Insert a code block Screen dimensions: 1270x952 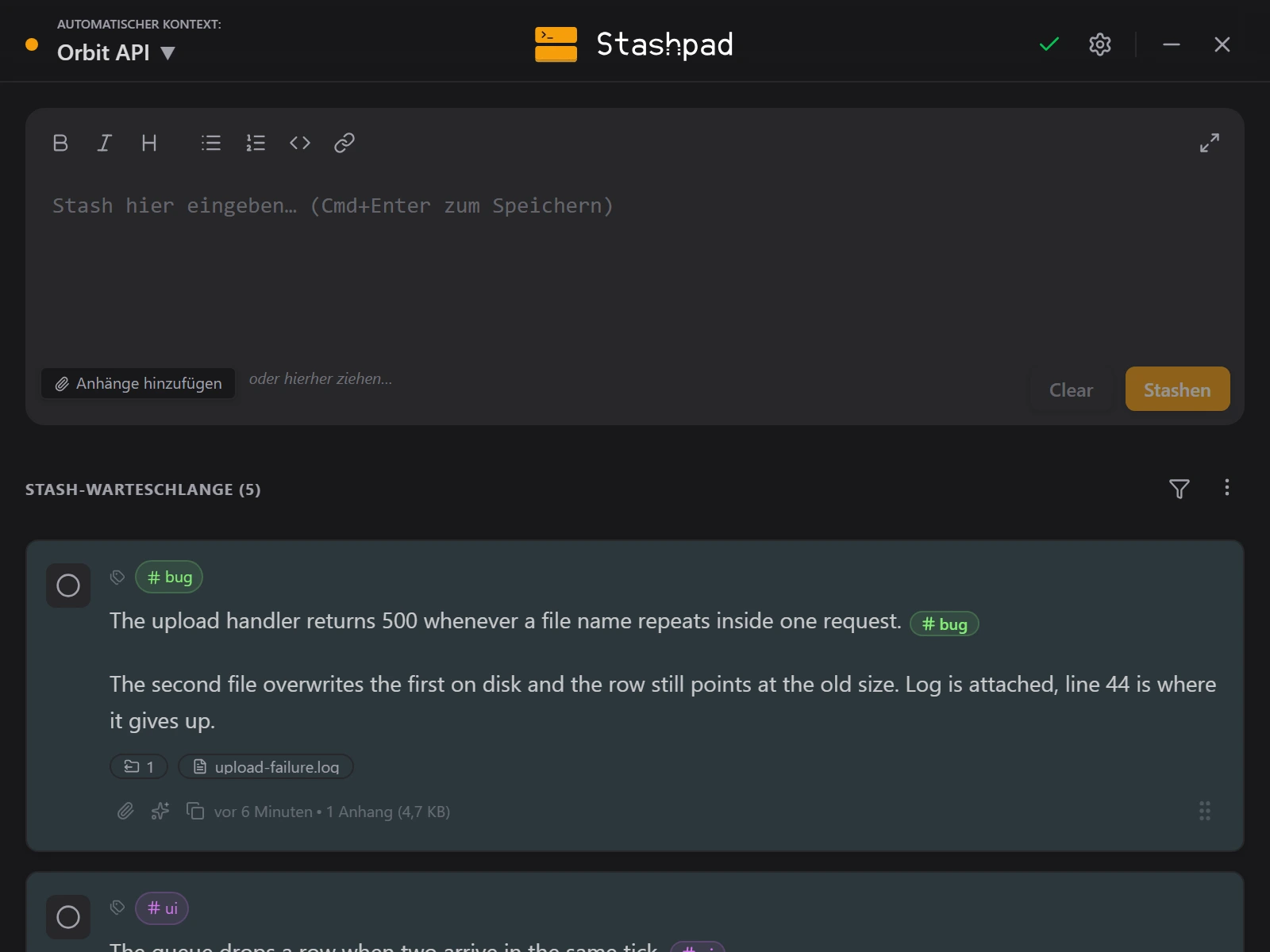tap(300, 143)
